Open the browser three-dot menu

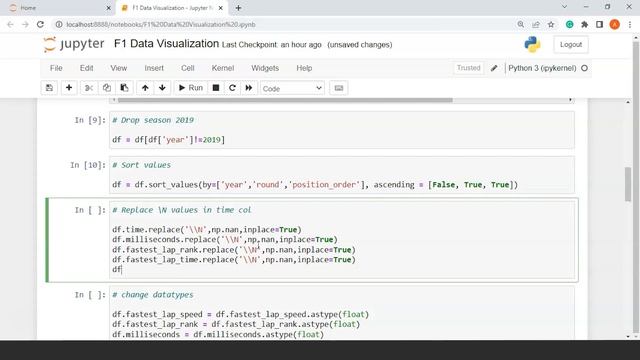630,24
